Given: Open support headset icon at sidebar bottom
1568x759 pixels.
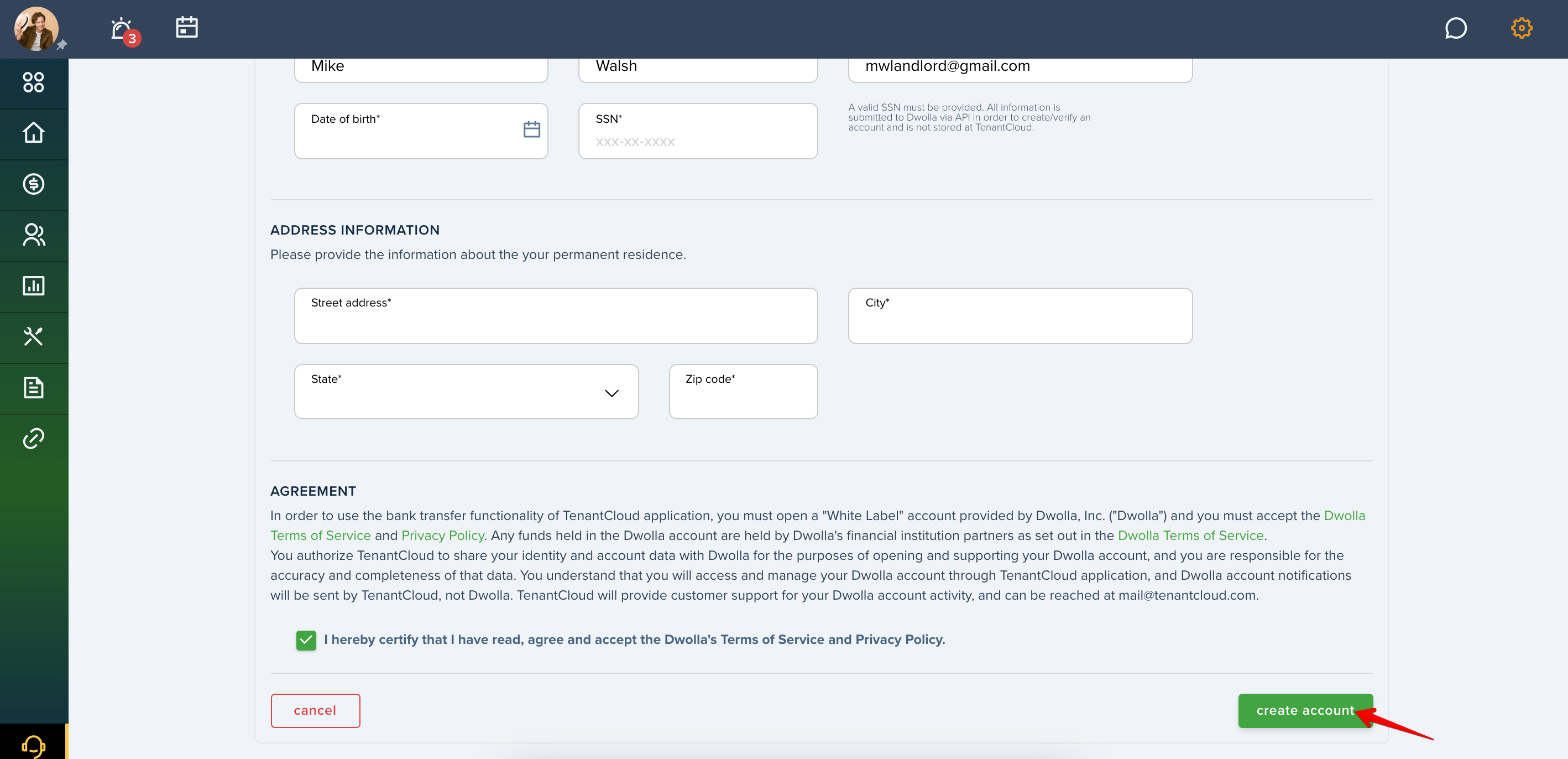Looking at the screenshot, I should click(34, 745).
